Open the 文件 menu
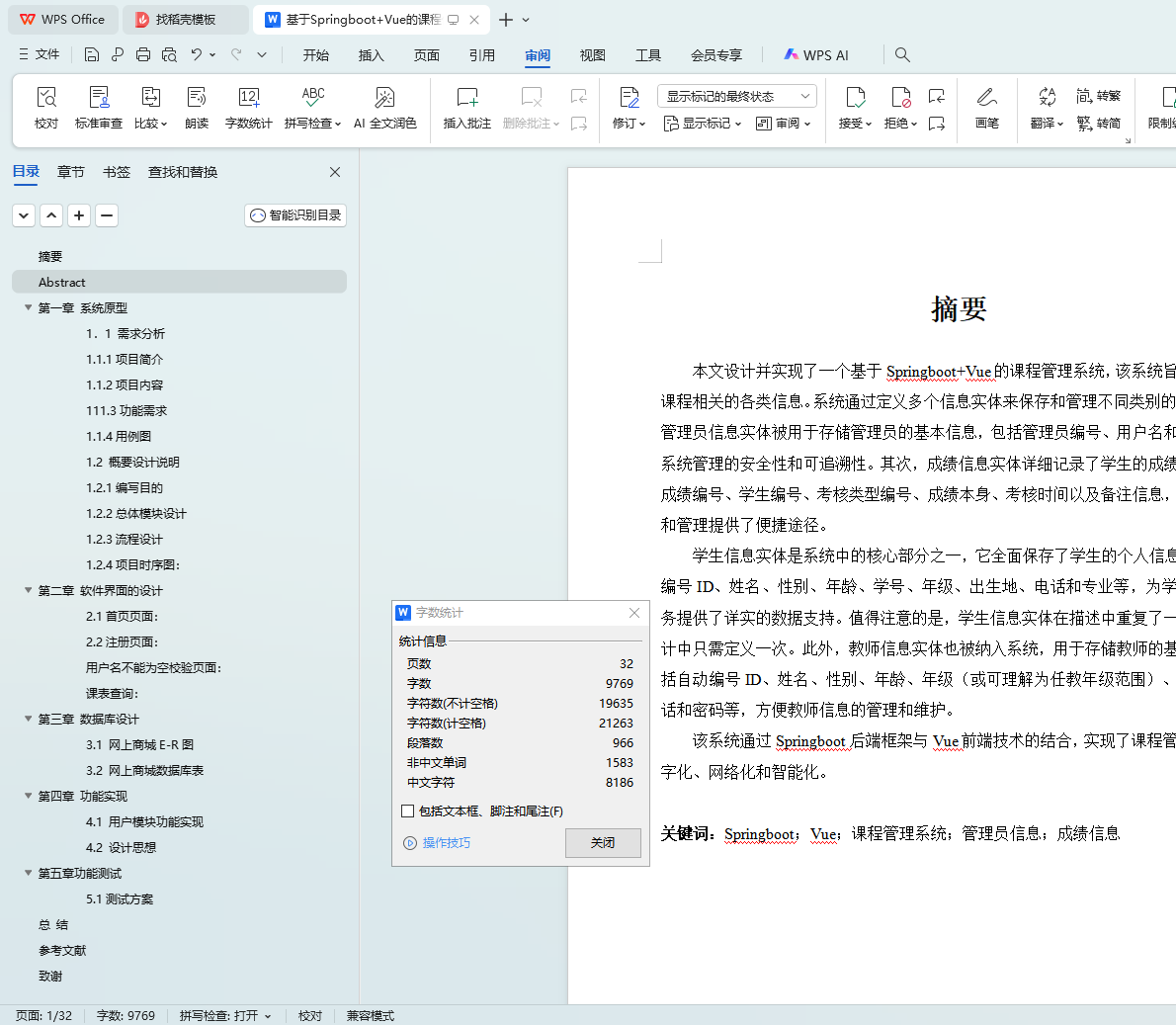 tap(39, 54)
